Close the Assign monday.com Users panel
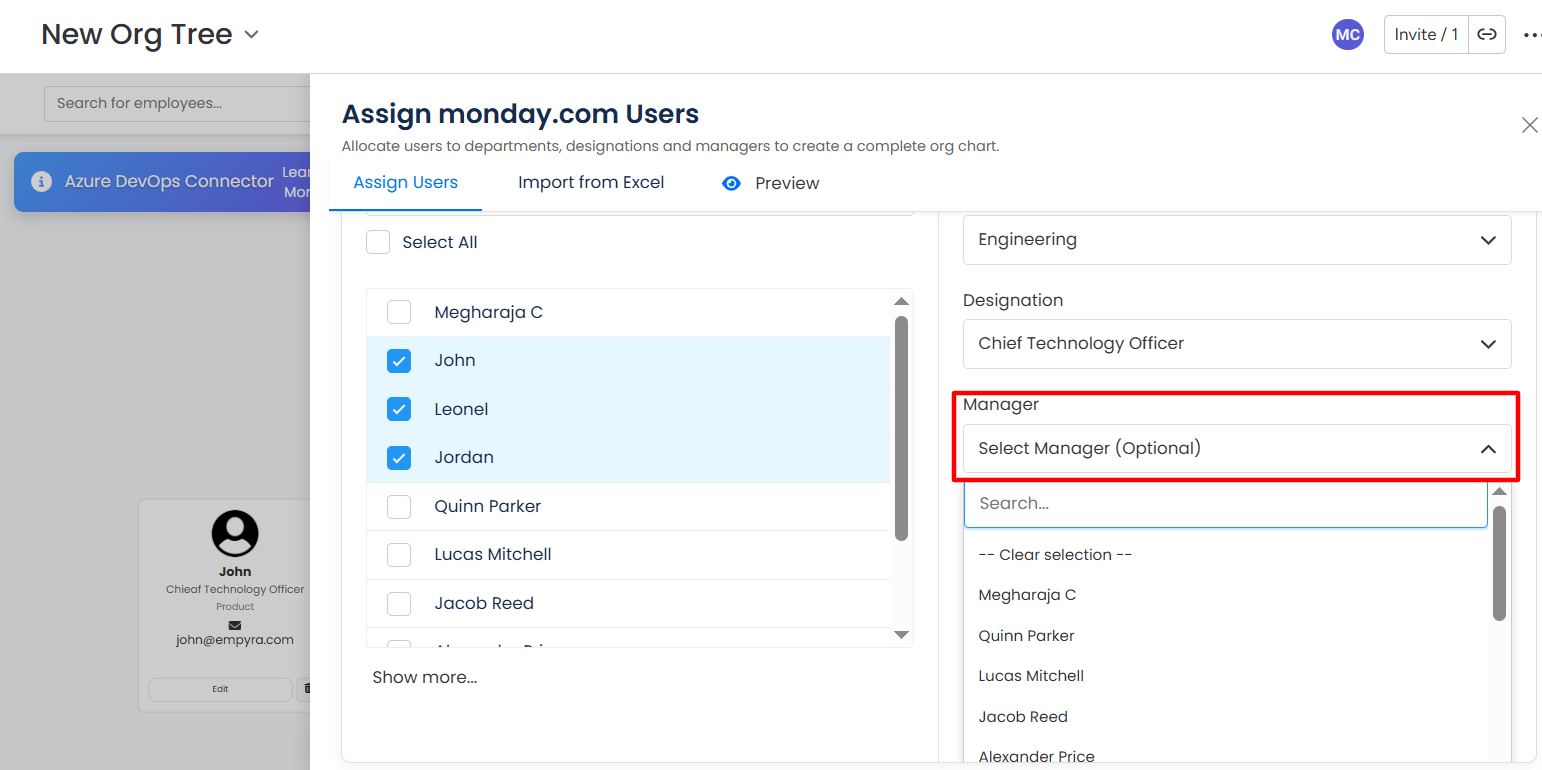The width and height of the screenshot is (1542, 770). 1529,125
